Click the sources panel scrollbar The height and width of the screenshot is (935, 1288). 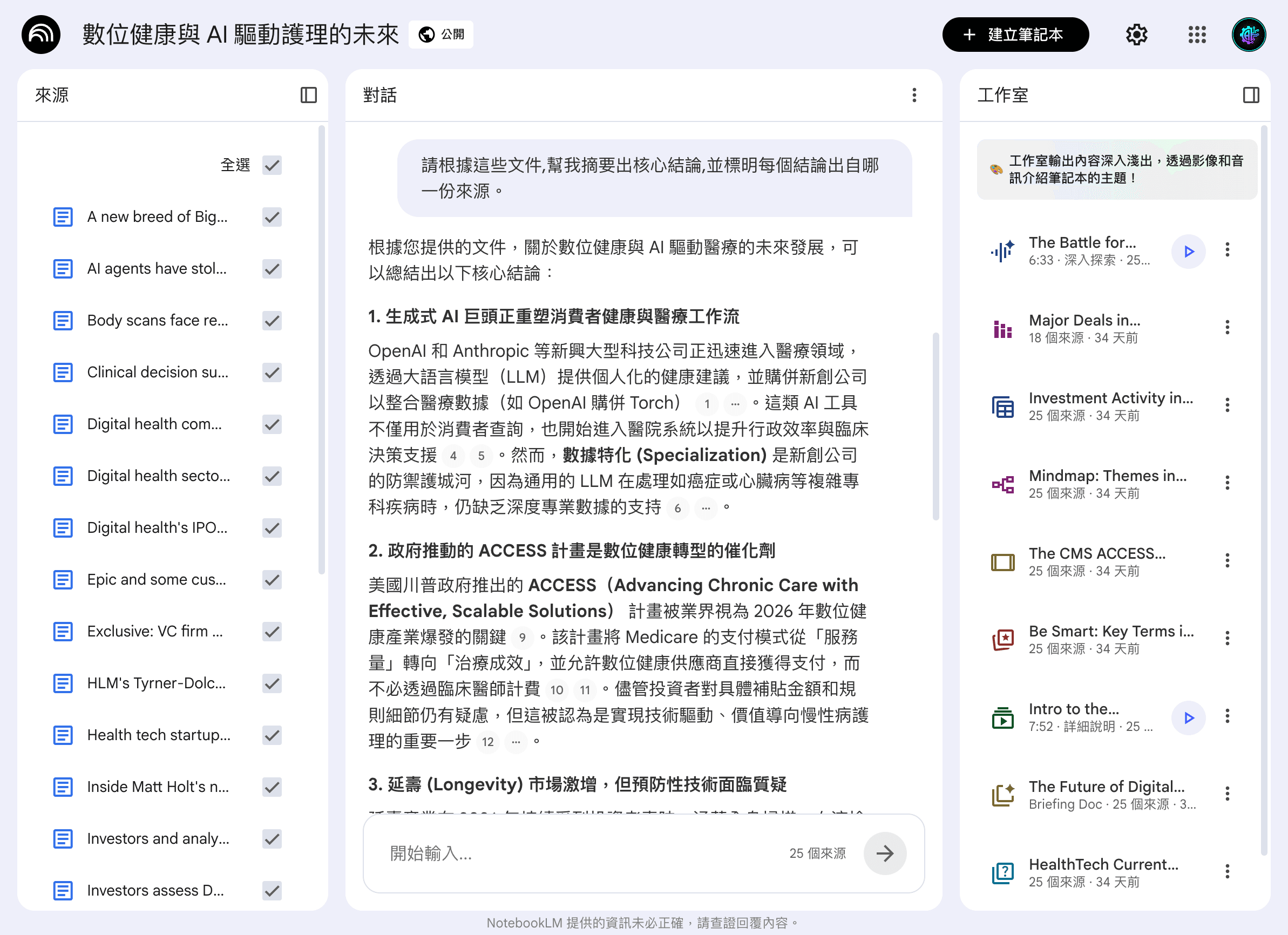[321, 349]
